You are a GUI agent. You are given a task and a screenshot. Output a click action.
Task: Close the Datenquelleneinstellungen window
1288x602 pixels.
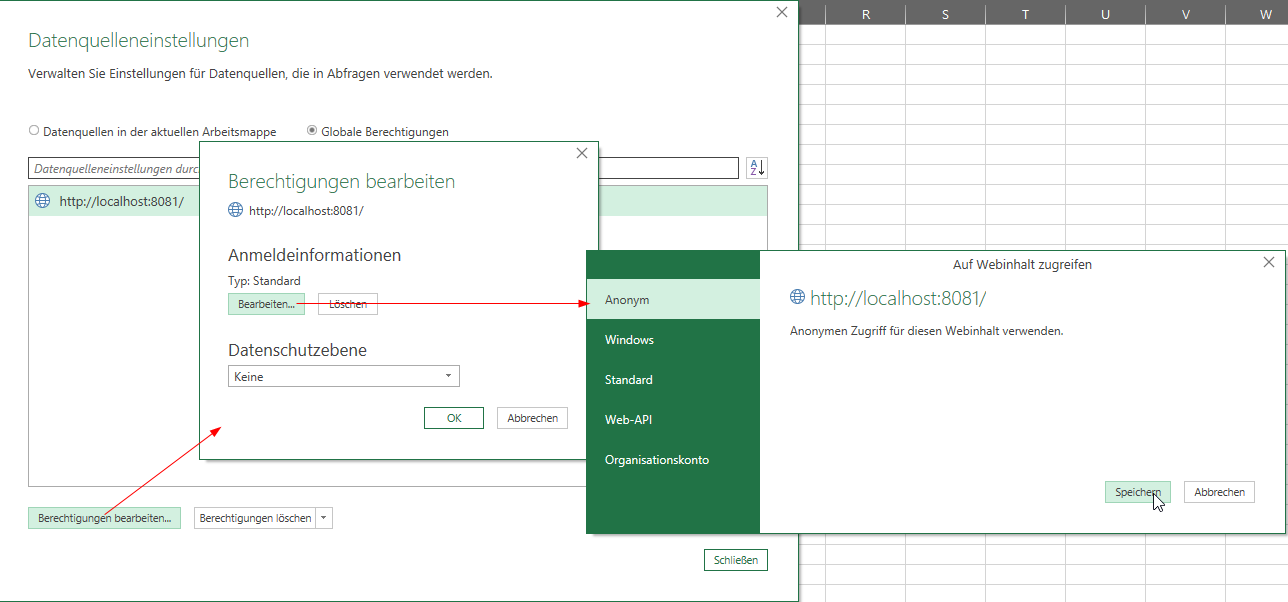pos(782,12)
